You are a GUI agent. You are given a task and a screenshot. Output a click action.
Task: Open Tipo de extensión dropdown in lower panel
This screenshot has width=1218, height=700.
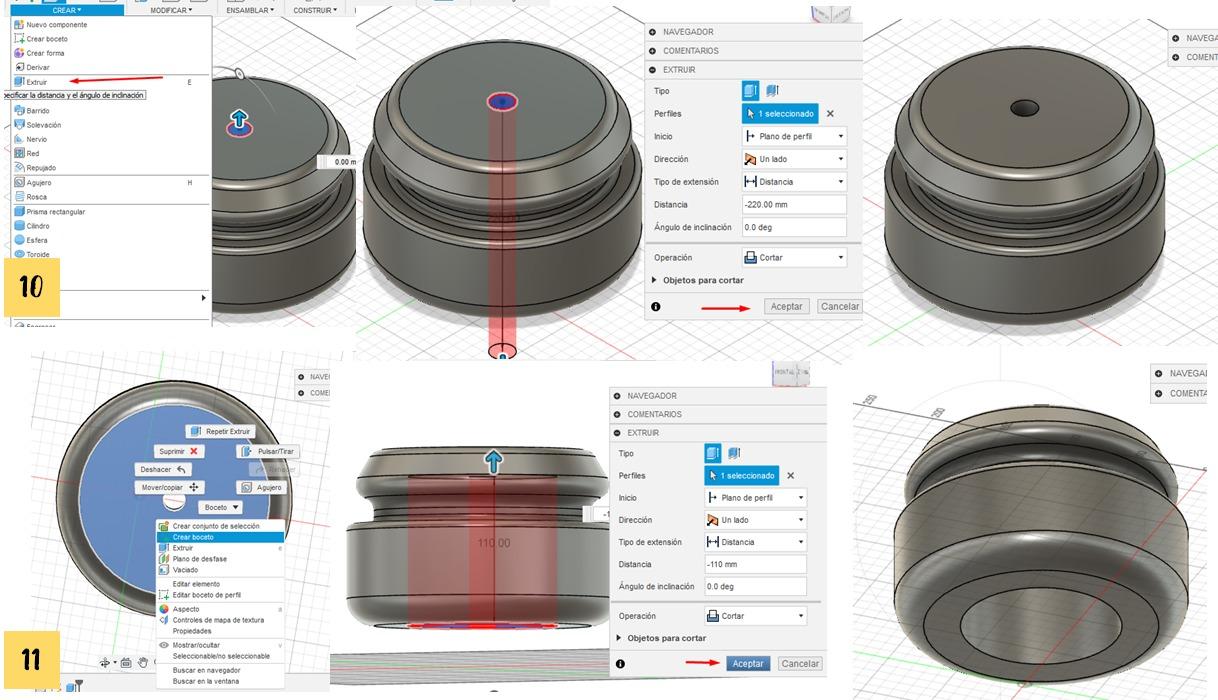click(755, 542)
